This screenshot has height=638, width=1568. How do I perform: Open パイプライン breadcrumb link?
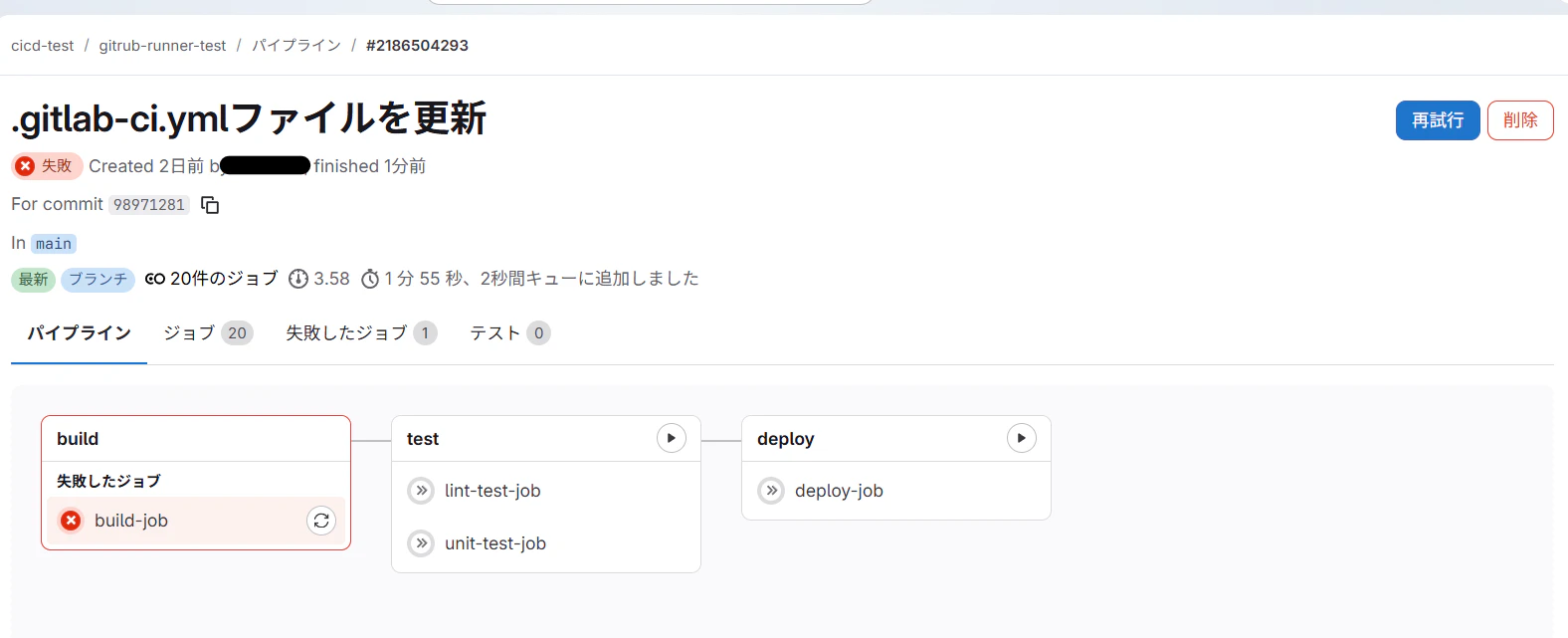pos(296,46)
